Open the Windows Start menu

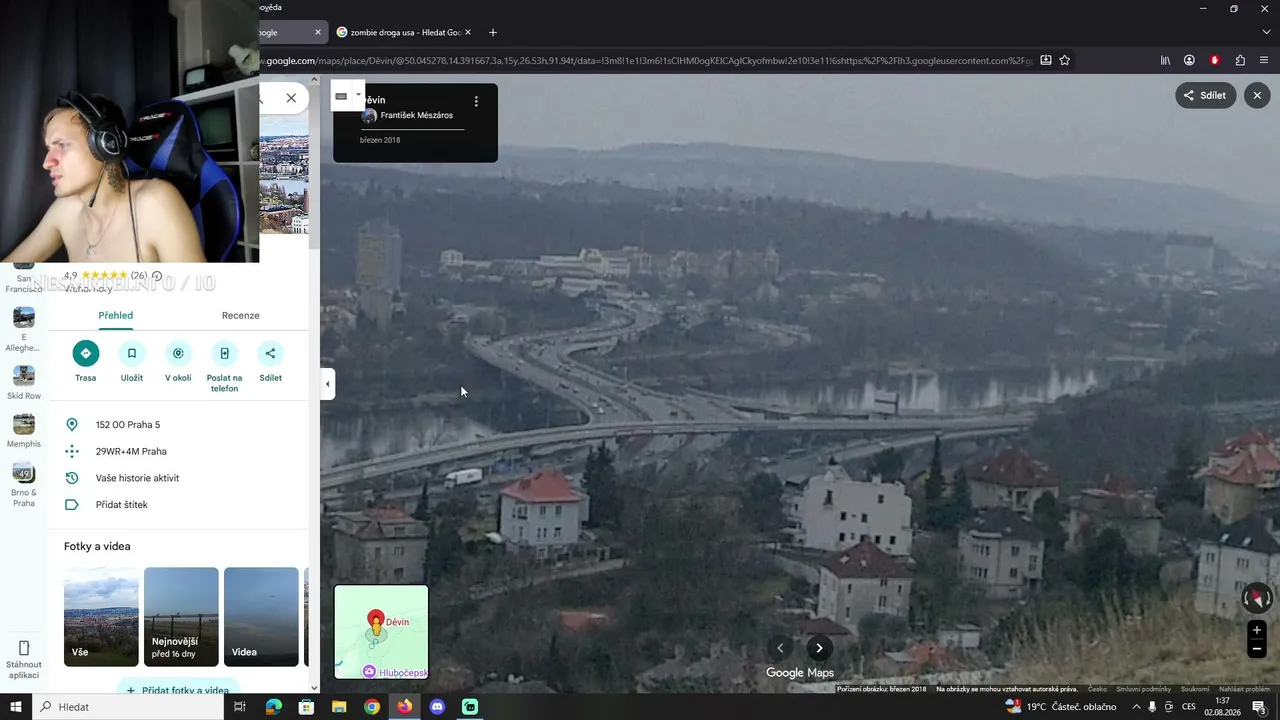[x=16, y=707]
